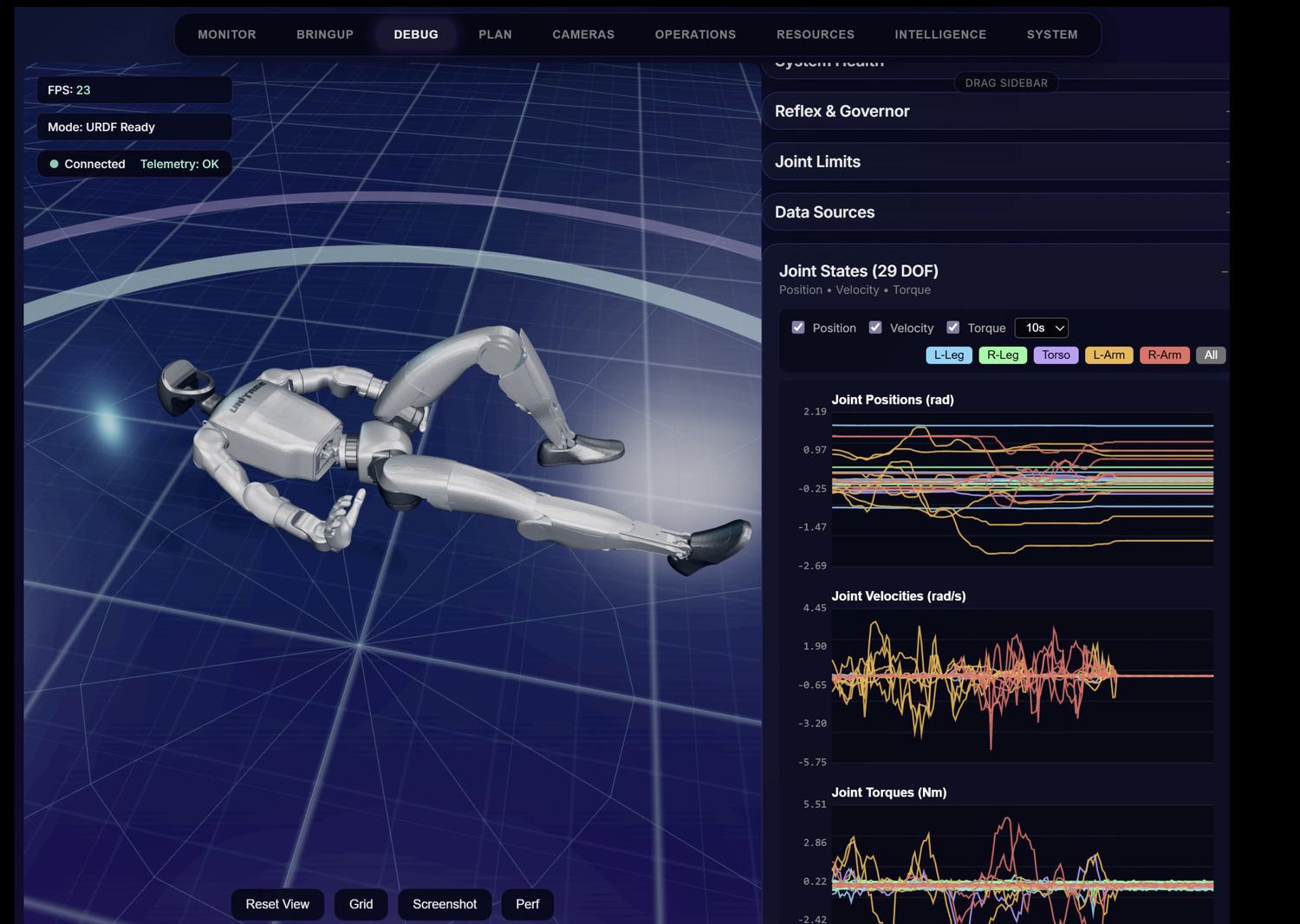Select the R-Arm joint filter
The height and width of the screenshot is (924, 1300).
pyautogui.click(x=1165, y=355)
